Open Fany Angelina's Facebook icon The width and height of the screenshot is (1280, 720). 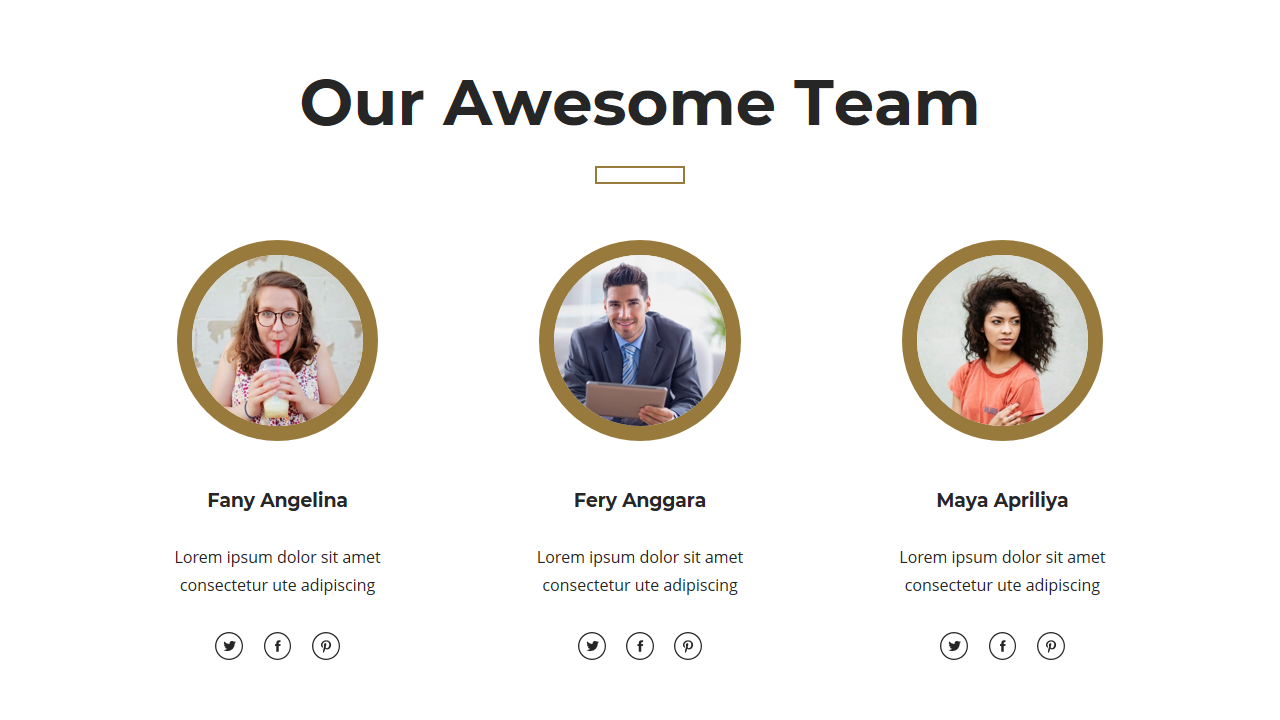(x=277, y=646)
